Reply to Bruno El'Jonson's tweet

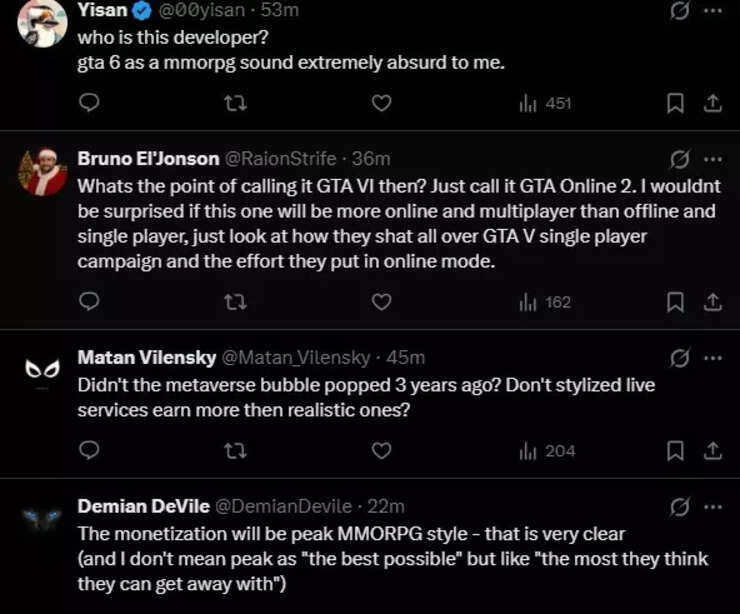[88, 302]
